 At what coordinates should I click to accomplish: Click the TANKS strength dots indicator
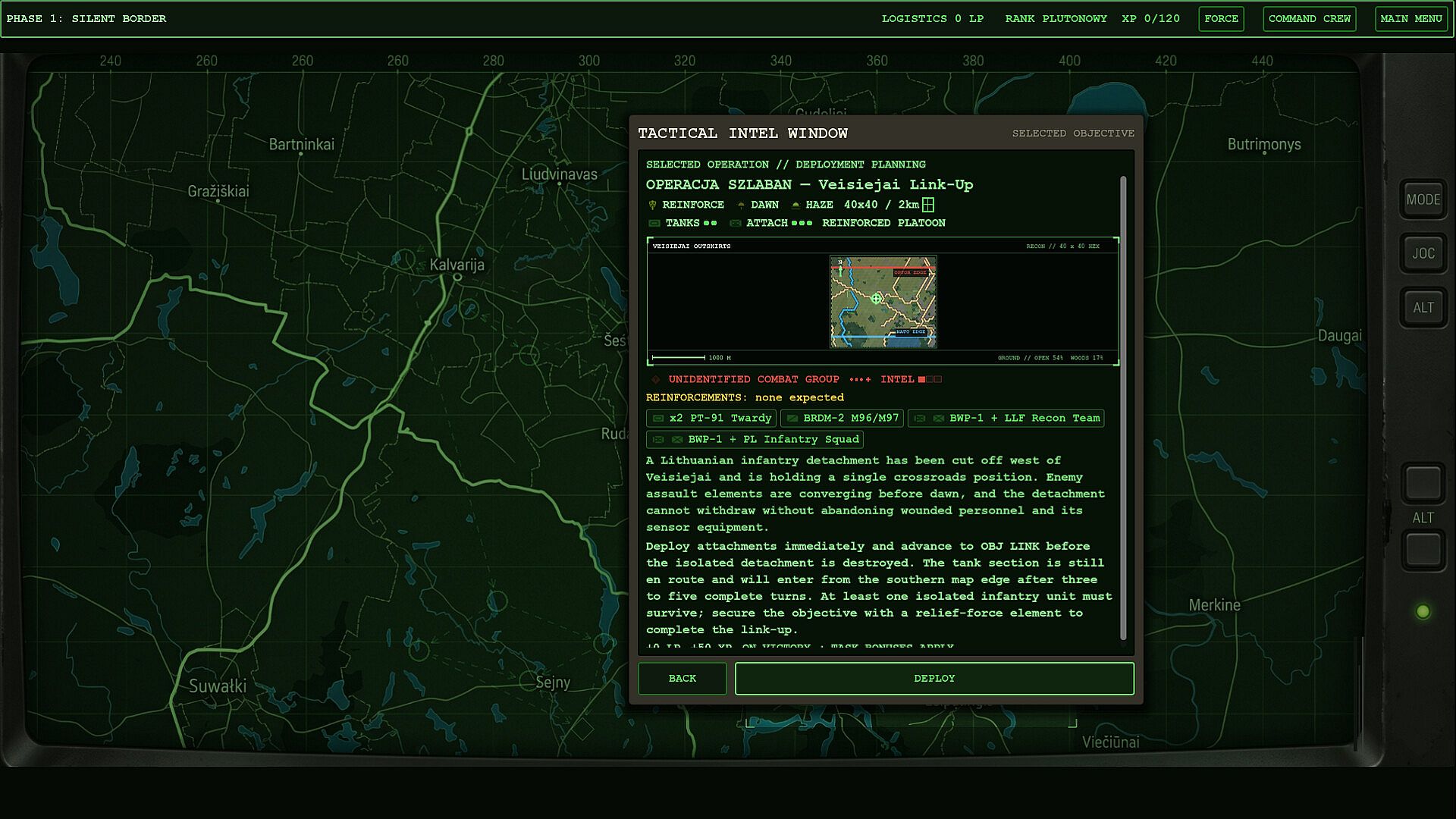tap(710, 224)
